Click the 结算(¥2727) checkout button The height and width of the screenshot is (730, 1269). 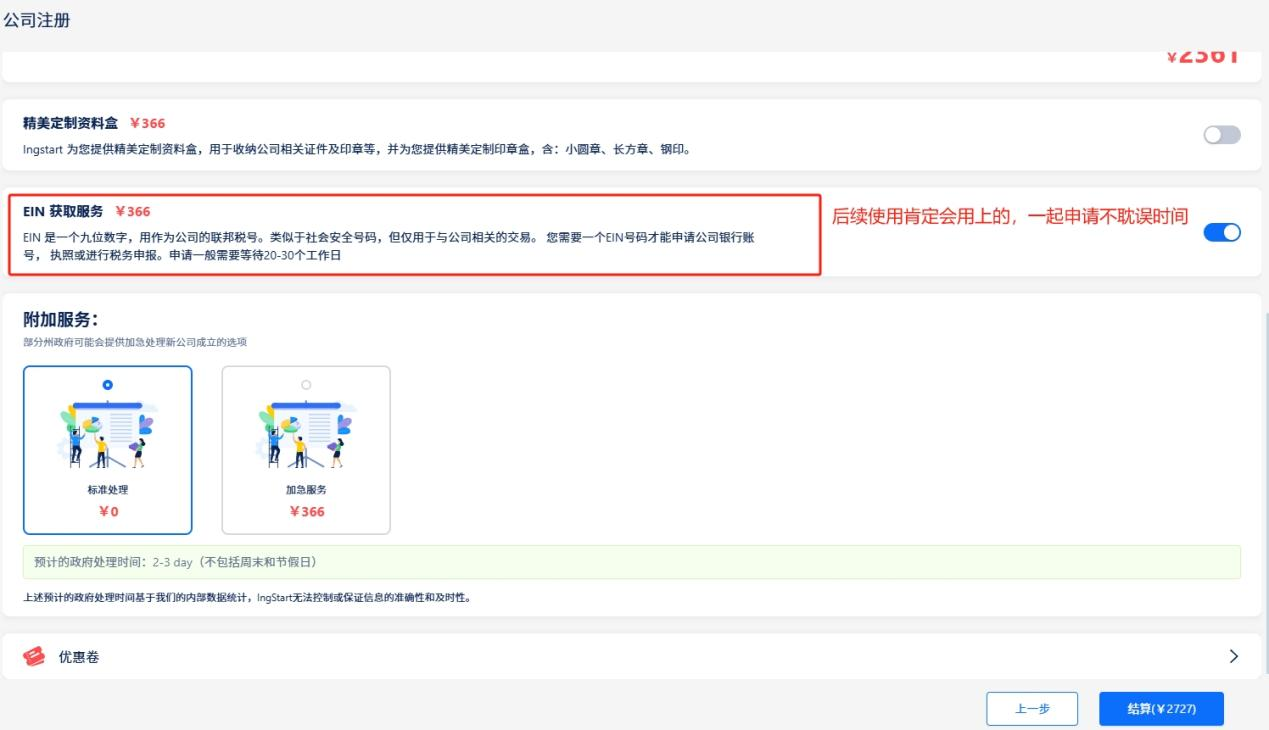1163,708
